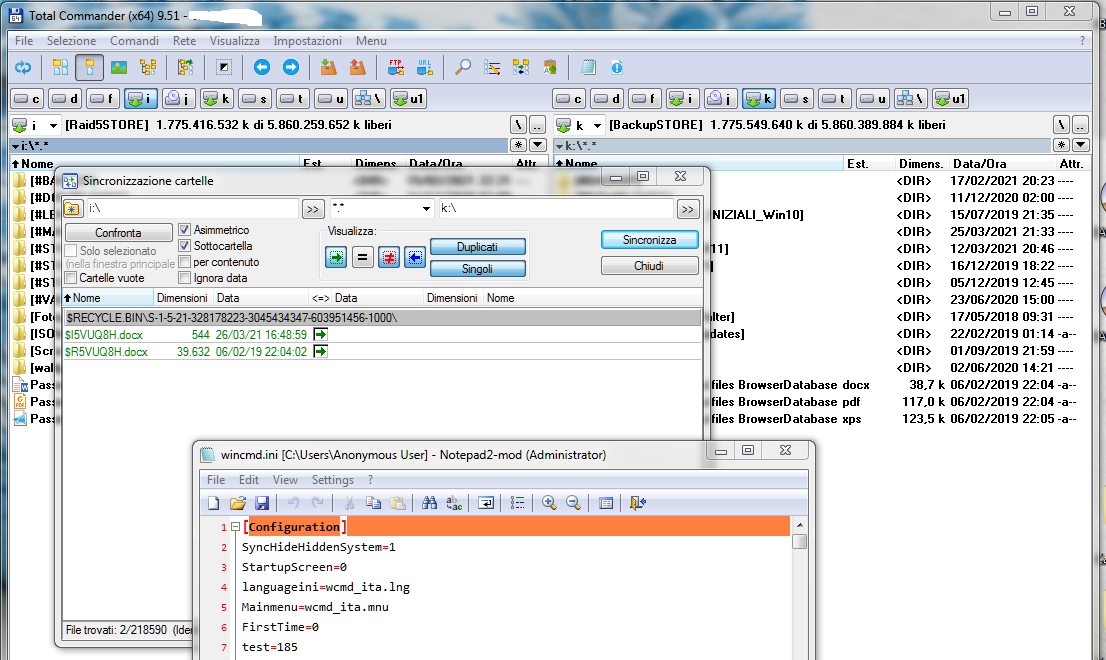This screenshot has height=660, width=1106.
Task: Click Notepad2 copy icon
Action: (x=373, y=503)
